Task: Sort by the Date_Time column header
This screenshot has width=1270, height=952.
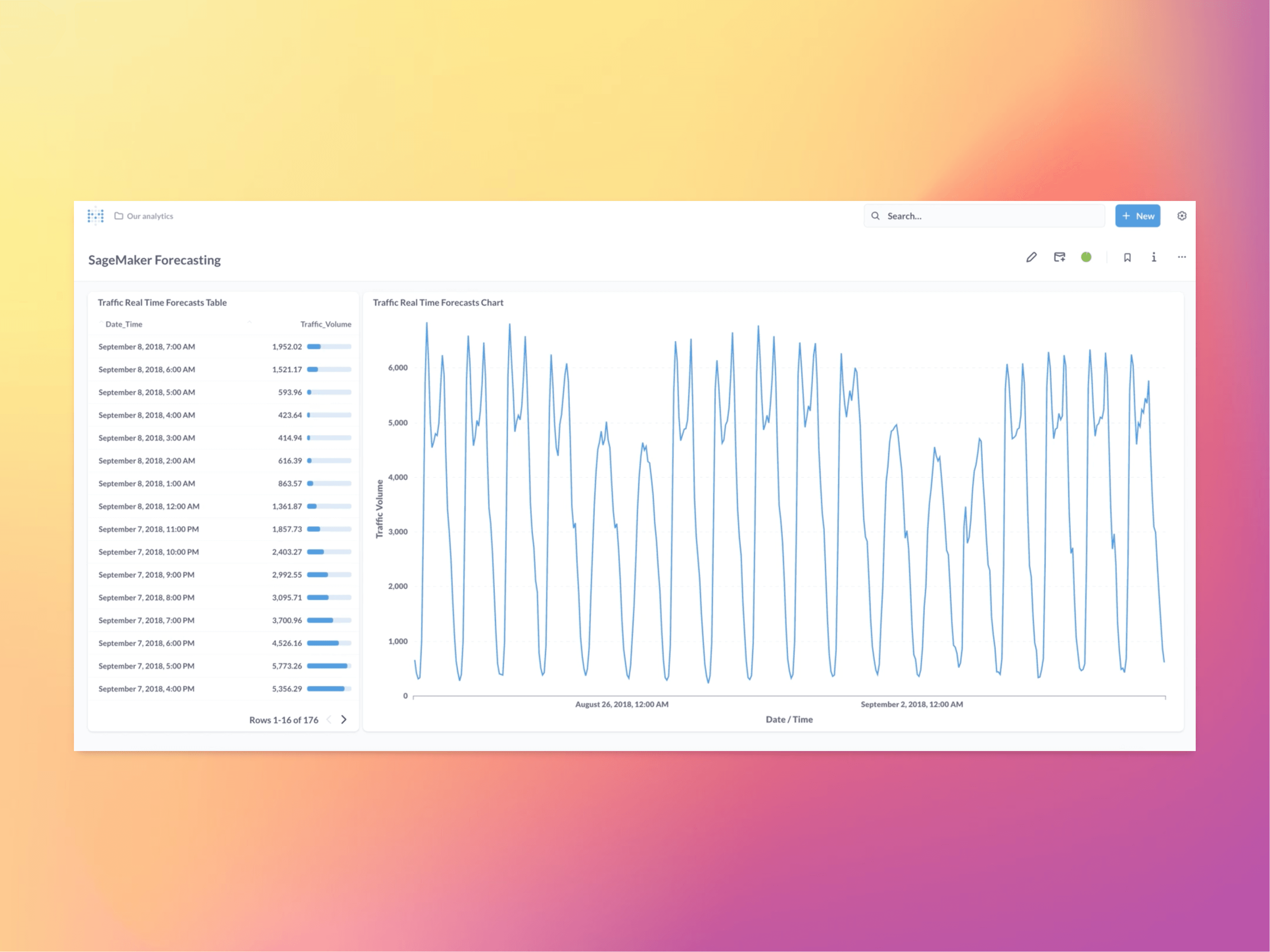Action: pyautogui.click(x=124, y=324)
